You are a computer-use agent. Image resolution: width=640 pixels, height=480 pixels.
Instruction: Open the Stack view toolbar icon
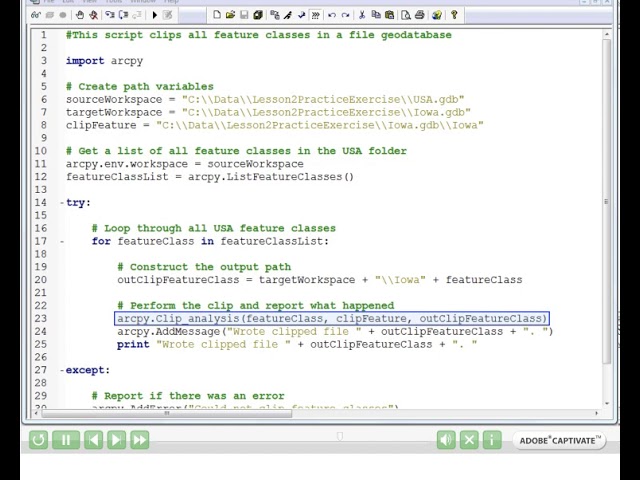tap(50, 15)
